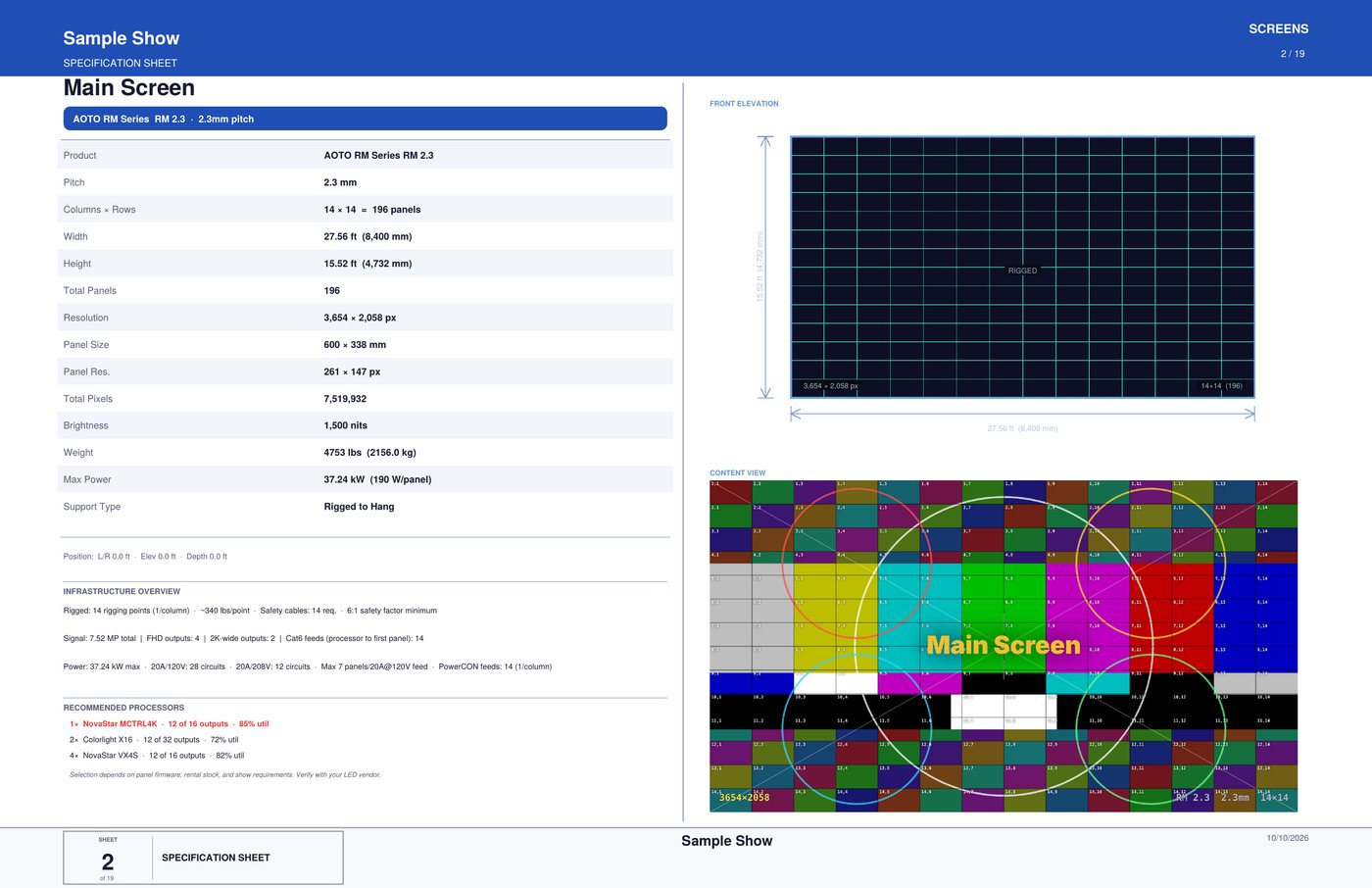Click the 'Rigged to Hang' support type

click(359, 507)
